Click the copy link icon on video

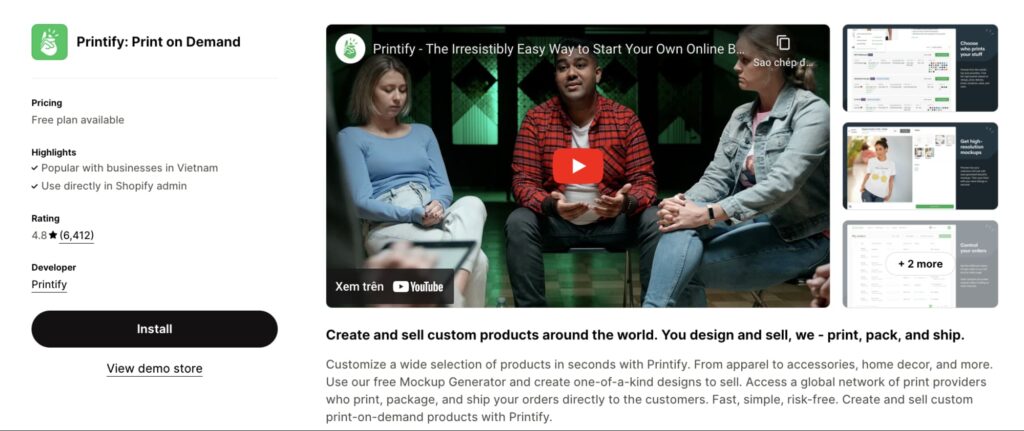(x=783, y=42)
